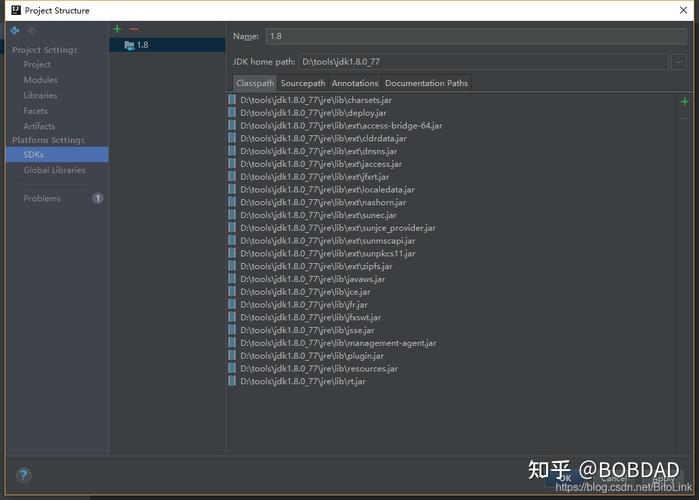Switch to the Annotations tab
Screen dimensions: 699x500
point(355,83)
